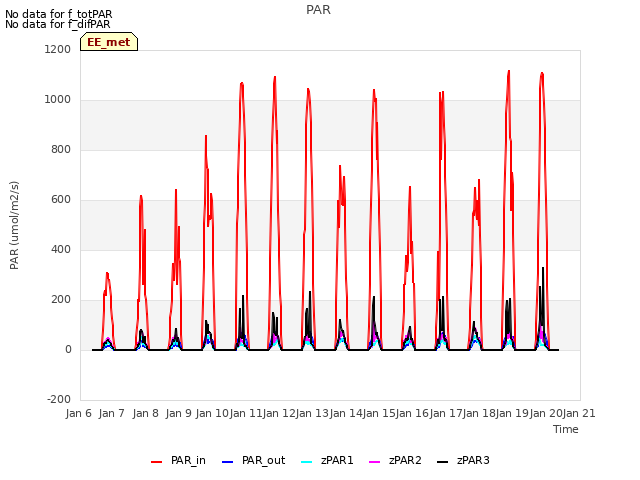The width and height of the screenshot is (640, 480).
Task: Click the black zPAR3 legend swatch
Action: click(442, 462)
